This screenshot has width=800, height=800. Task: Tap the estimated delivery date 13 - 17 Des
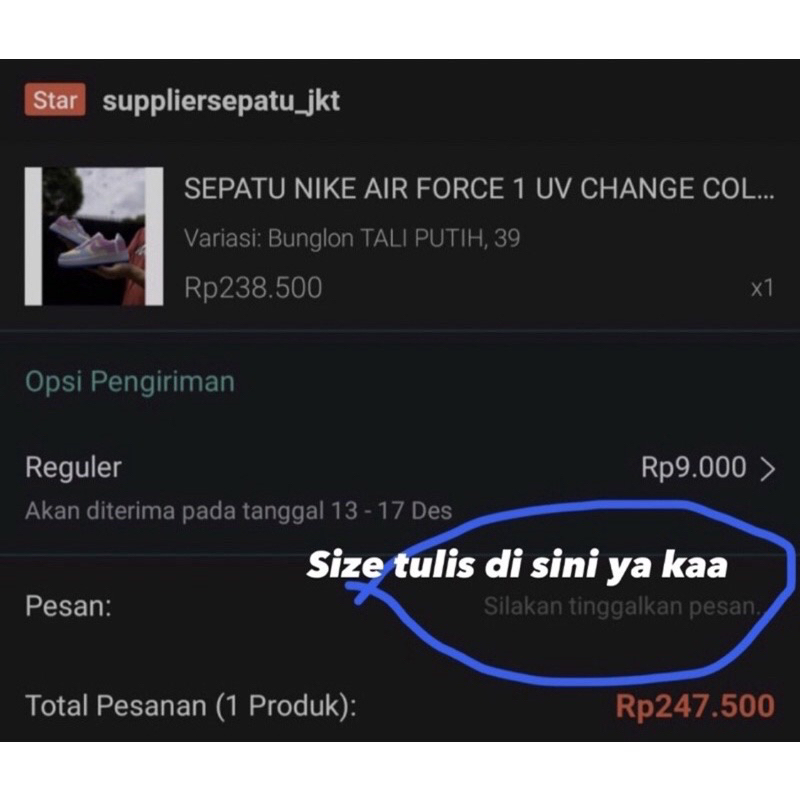pyautogui.click(x=391, y=511)
